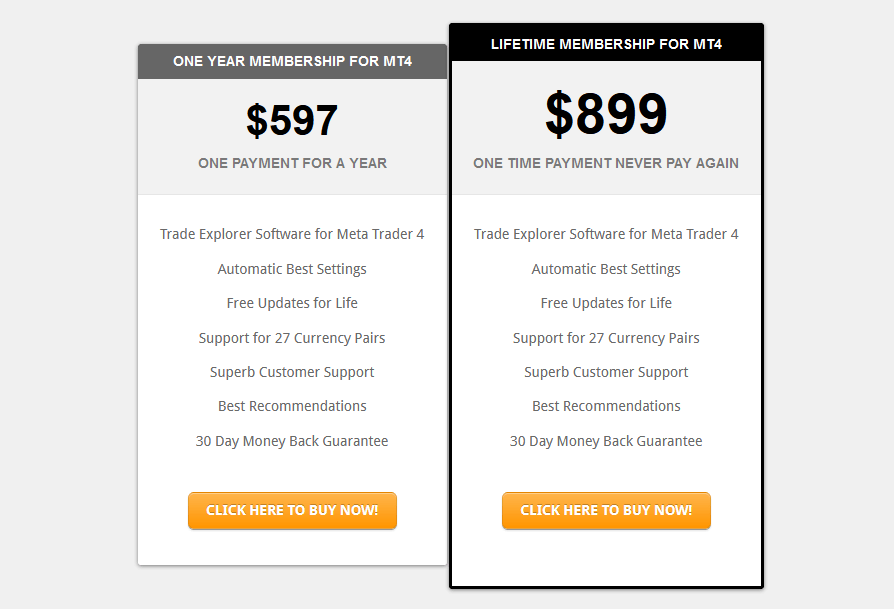
Task: Click 'Best Recommendations' in lifetime plan
Action: (606, 406)
